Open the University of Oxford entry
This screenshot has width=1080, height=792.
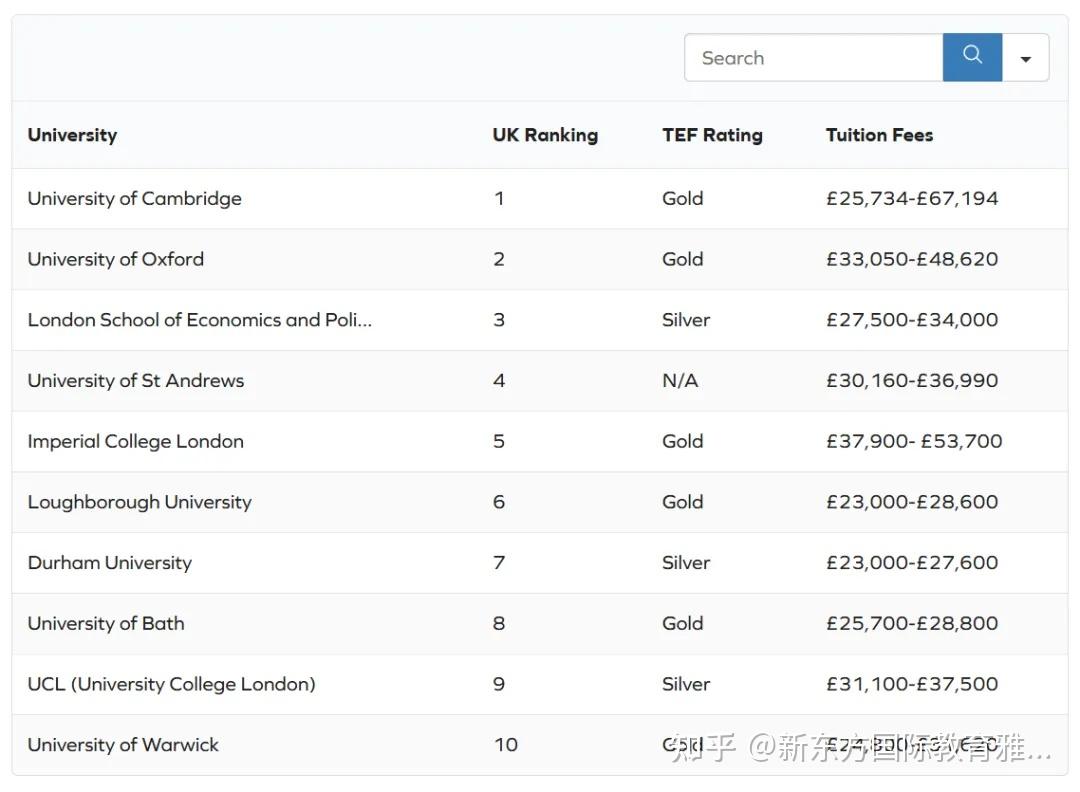pyautogui.click(x=115, y=259)
